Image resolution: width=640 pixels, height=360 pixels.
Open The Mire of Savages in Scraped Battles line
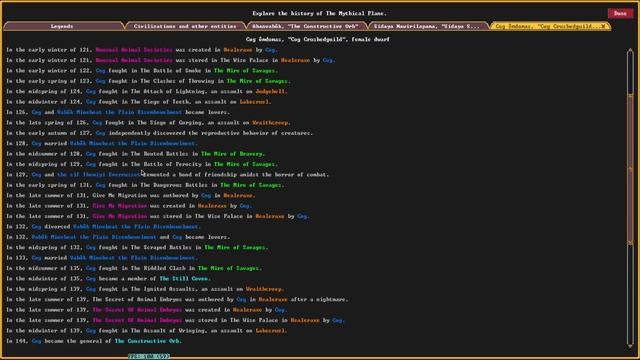(236, 248)
